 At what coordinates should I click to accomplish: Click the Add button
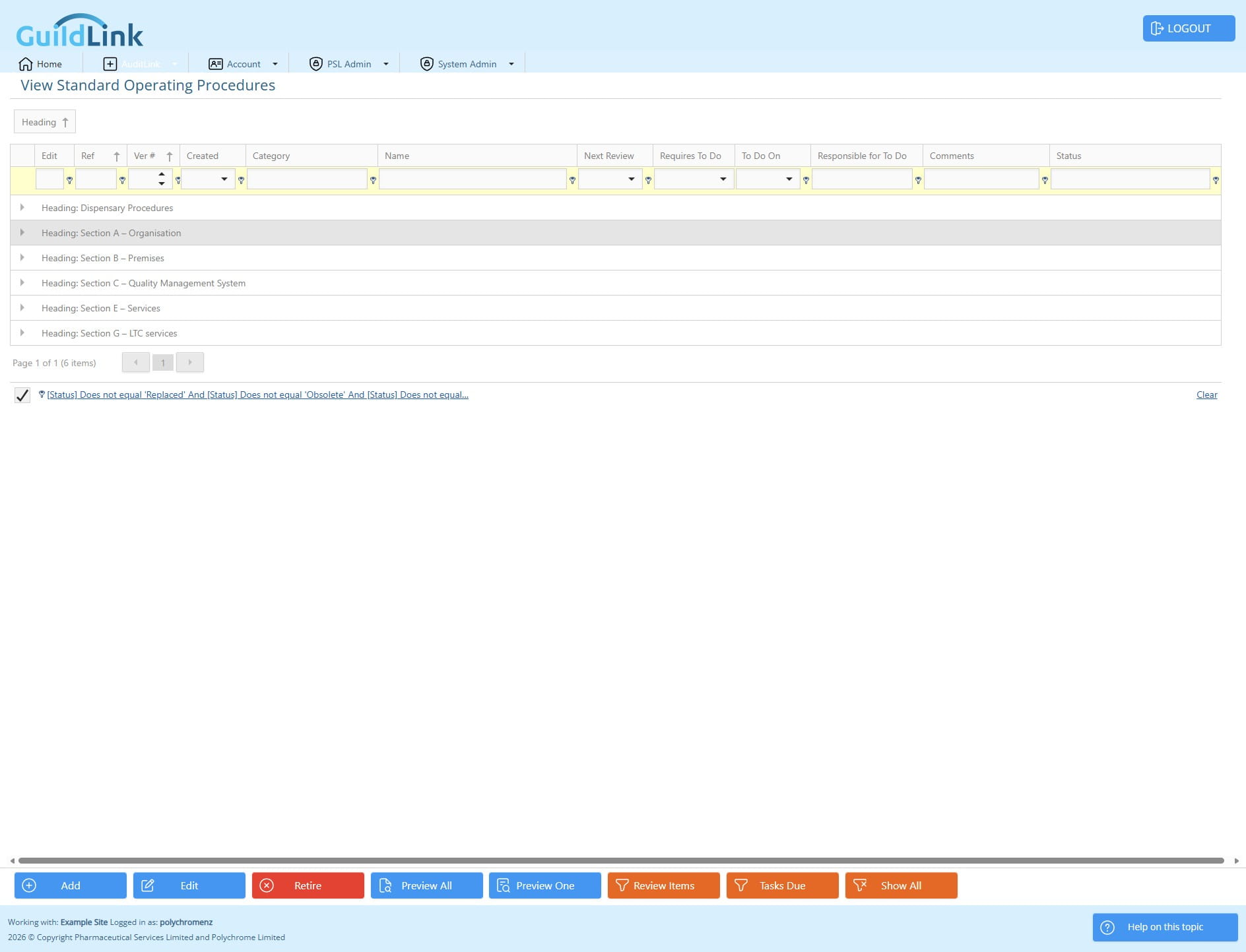[x=71, y=885]
